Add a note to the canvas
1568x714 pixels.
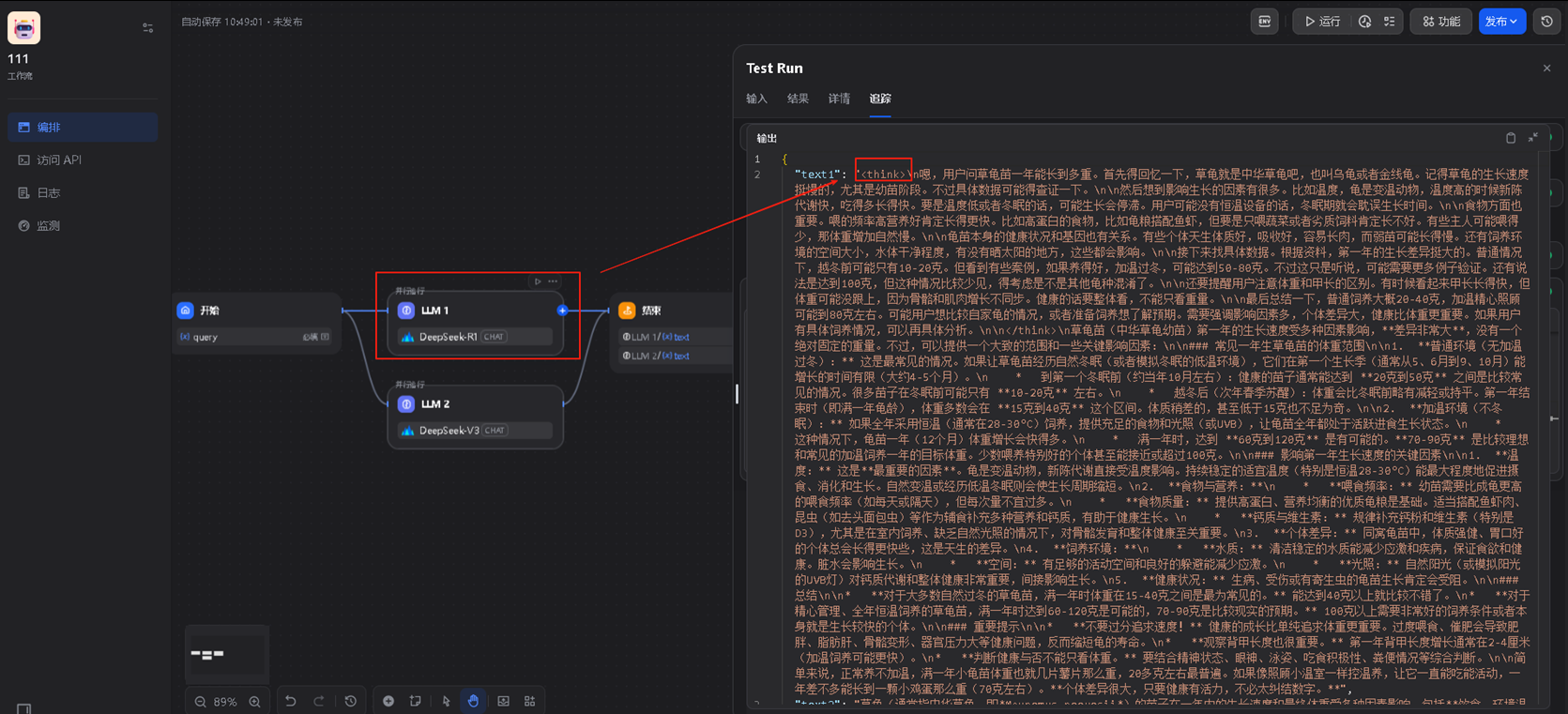click(416, 702)
